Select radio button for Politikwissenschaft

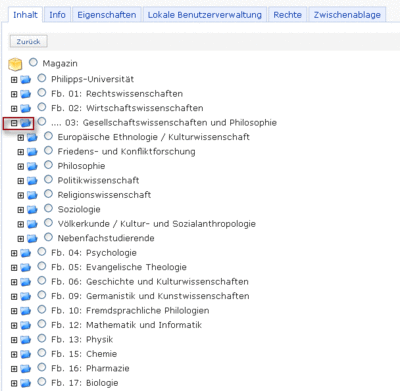(48, 179)
